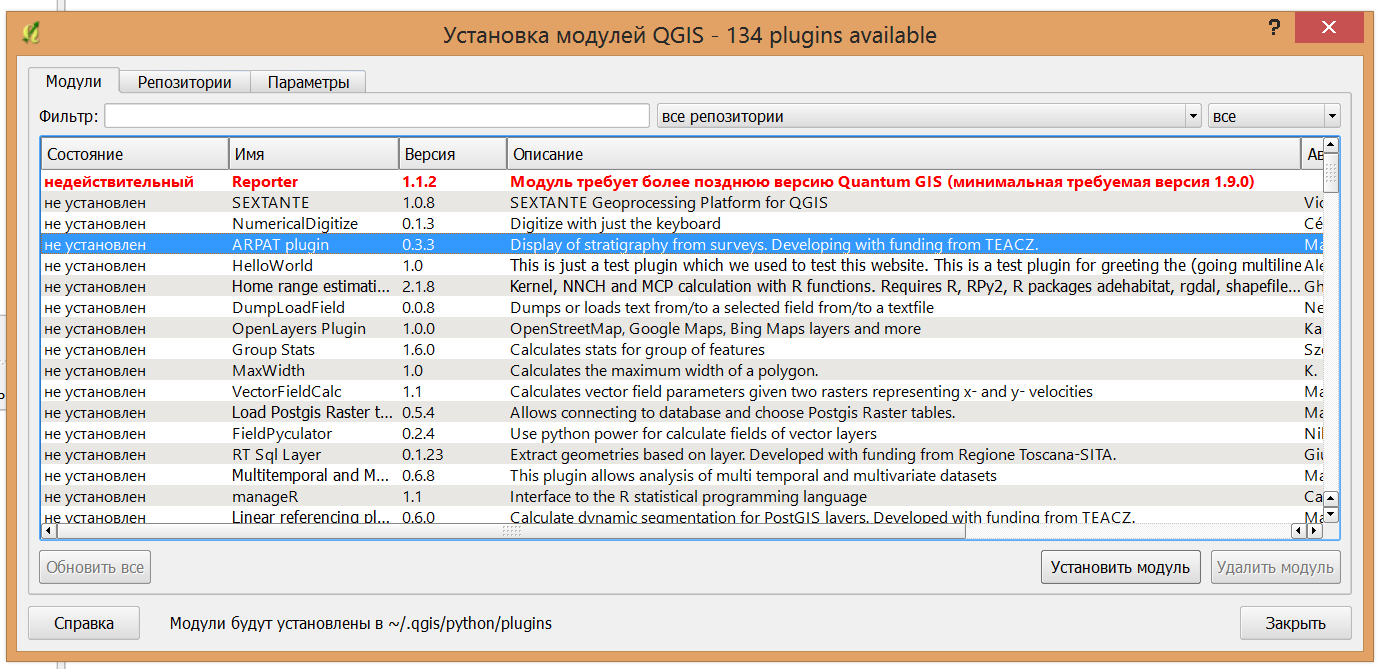Viewport: 1387px width, 669px height.
Task: Sort by the Описание column header
Action: 902,154
